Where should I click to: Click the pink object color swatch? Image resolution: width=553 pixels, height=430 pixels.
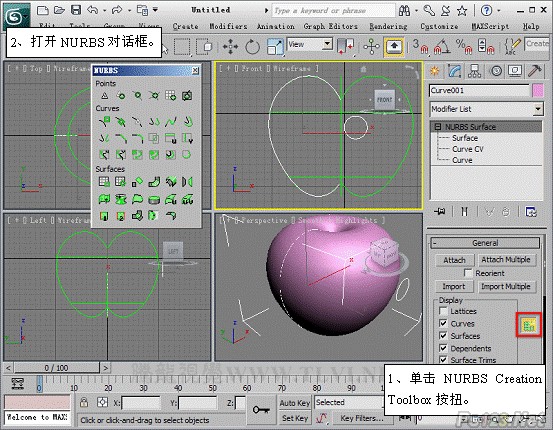pos(537,91)
